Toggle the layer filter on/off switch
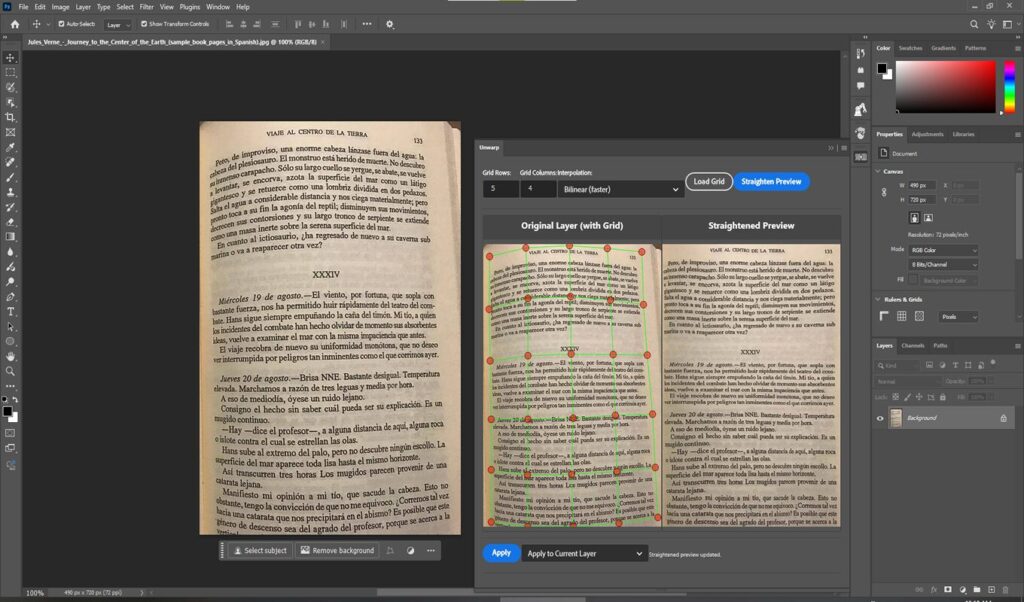The image size is (1024, 602). 993,362
